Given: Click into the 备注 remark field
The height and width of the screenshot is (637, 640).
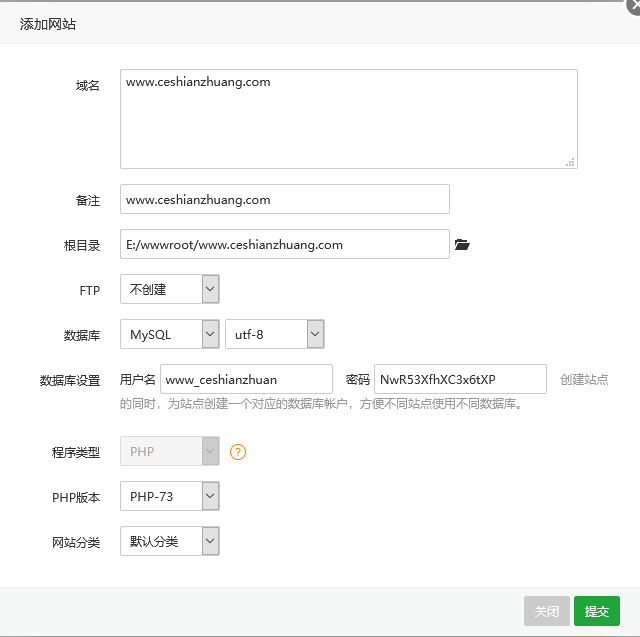Looking at the screenshot, I should [x=285, y=199].
